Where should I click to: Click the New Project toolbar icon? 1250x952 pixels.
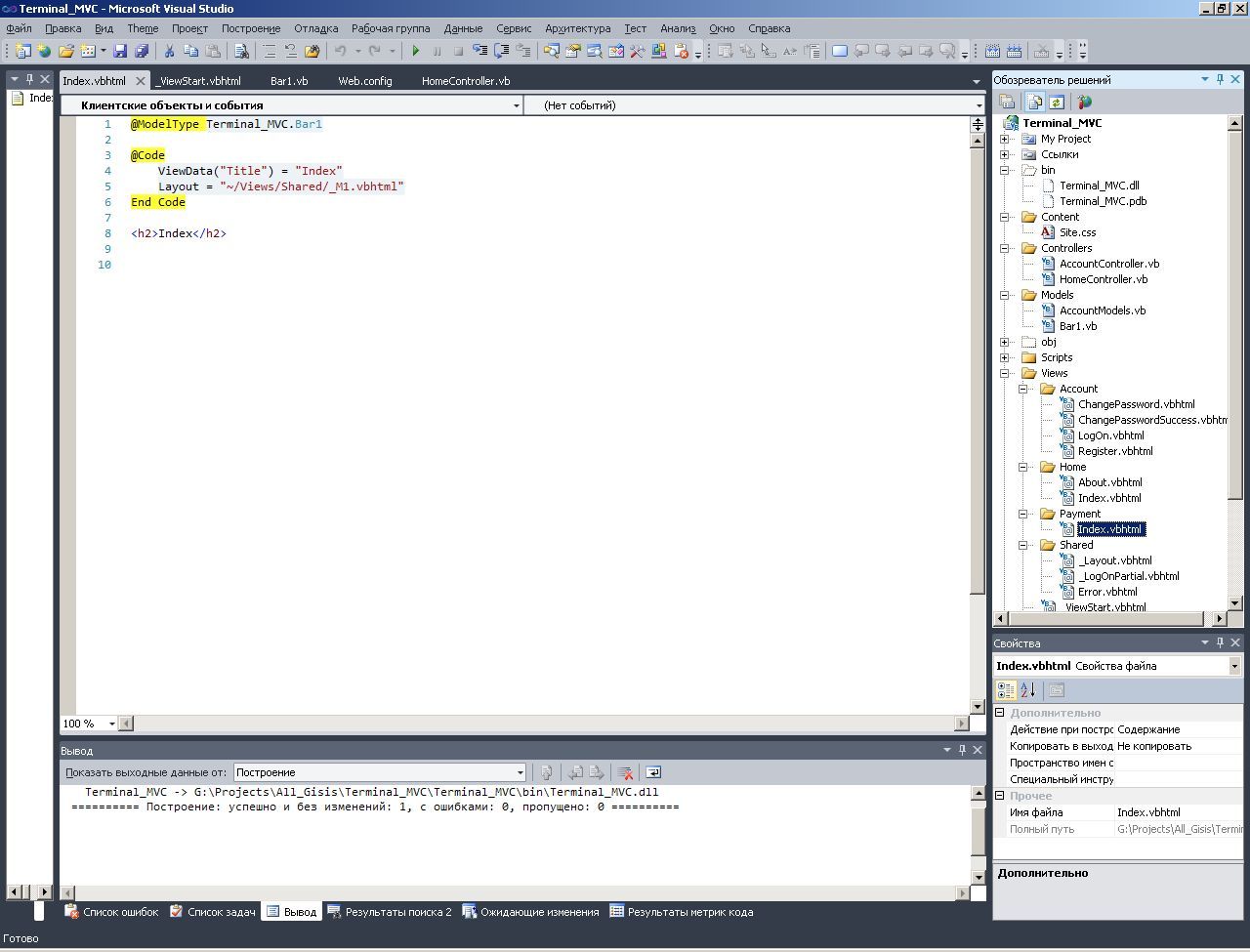click(x=21, y=51)
